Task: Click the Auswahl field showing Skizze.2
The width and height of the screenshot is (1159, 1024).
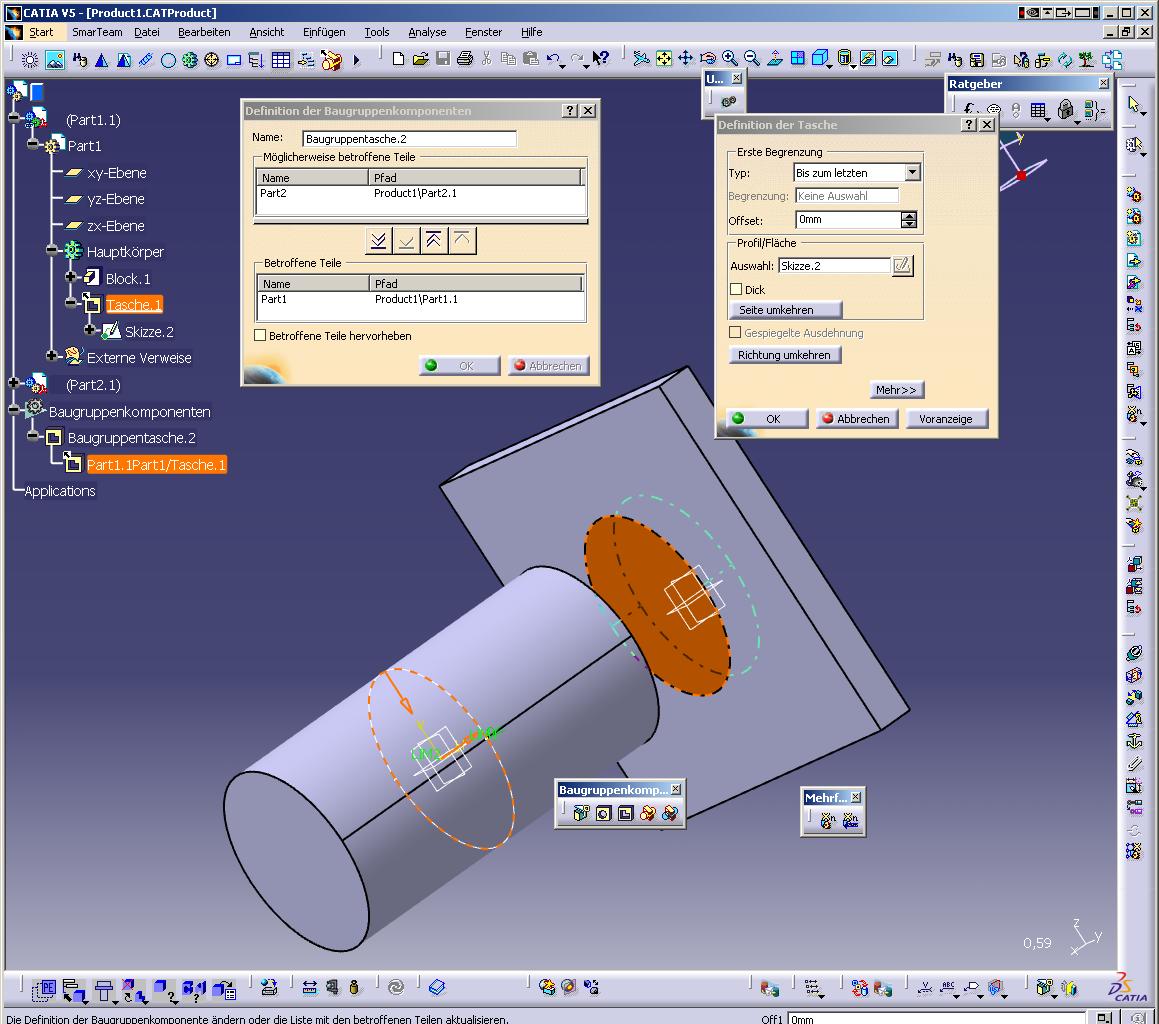Action: (835, 265)
